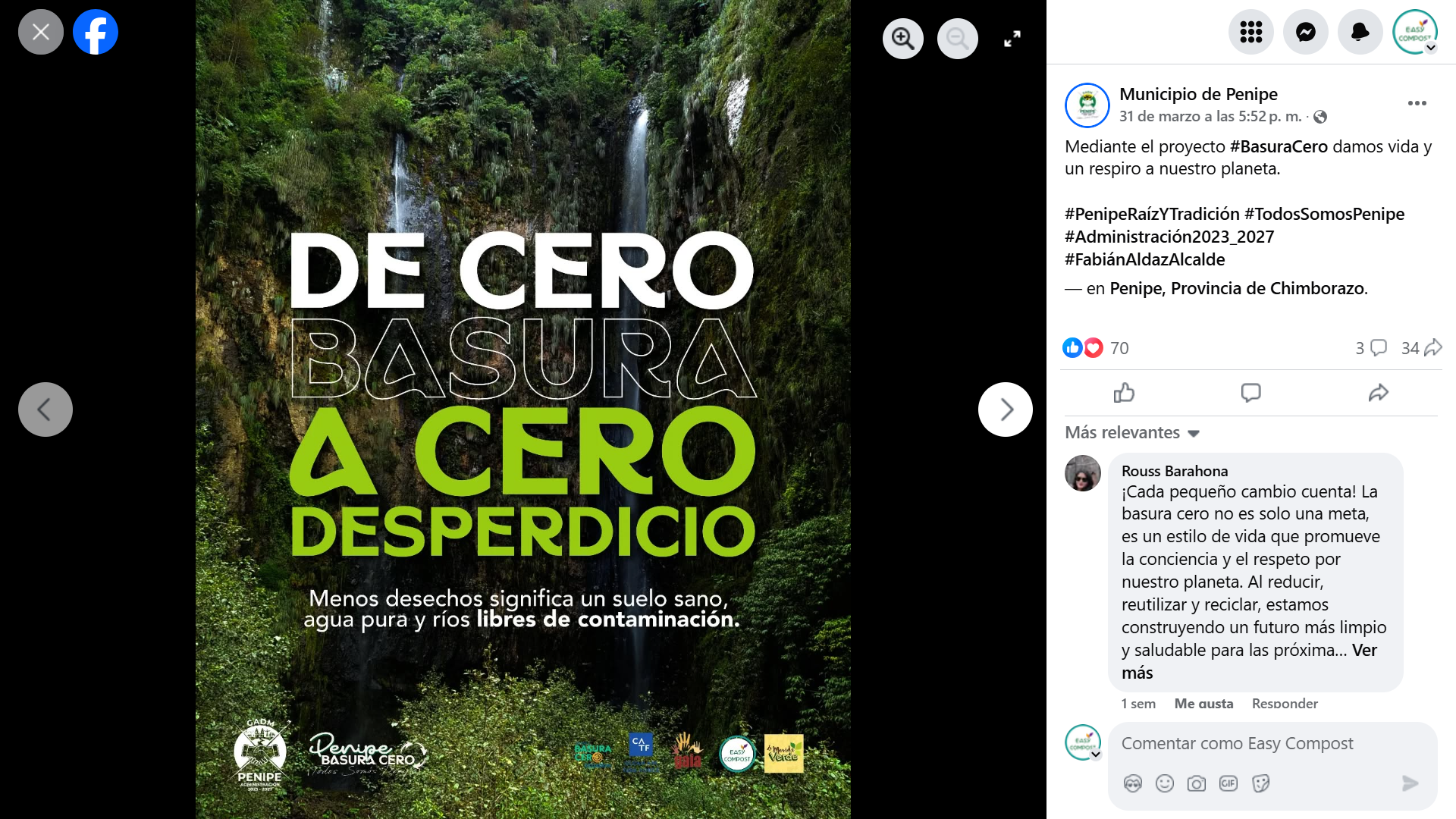
Task: Attach a photo to comment
Action: (x=1196, y=783)
